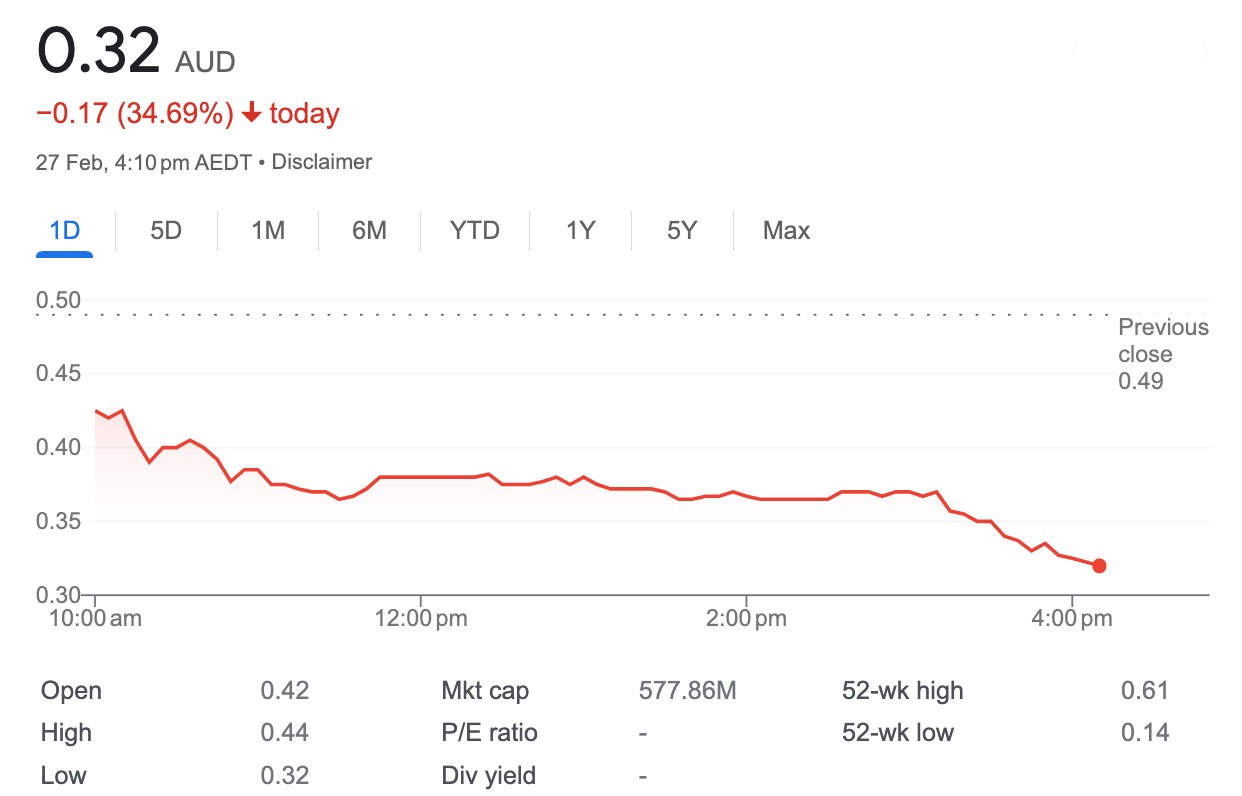
Task: Click the P/E ratio label
Action: pyautogui.click(x=489, y=733)
